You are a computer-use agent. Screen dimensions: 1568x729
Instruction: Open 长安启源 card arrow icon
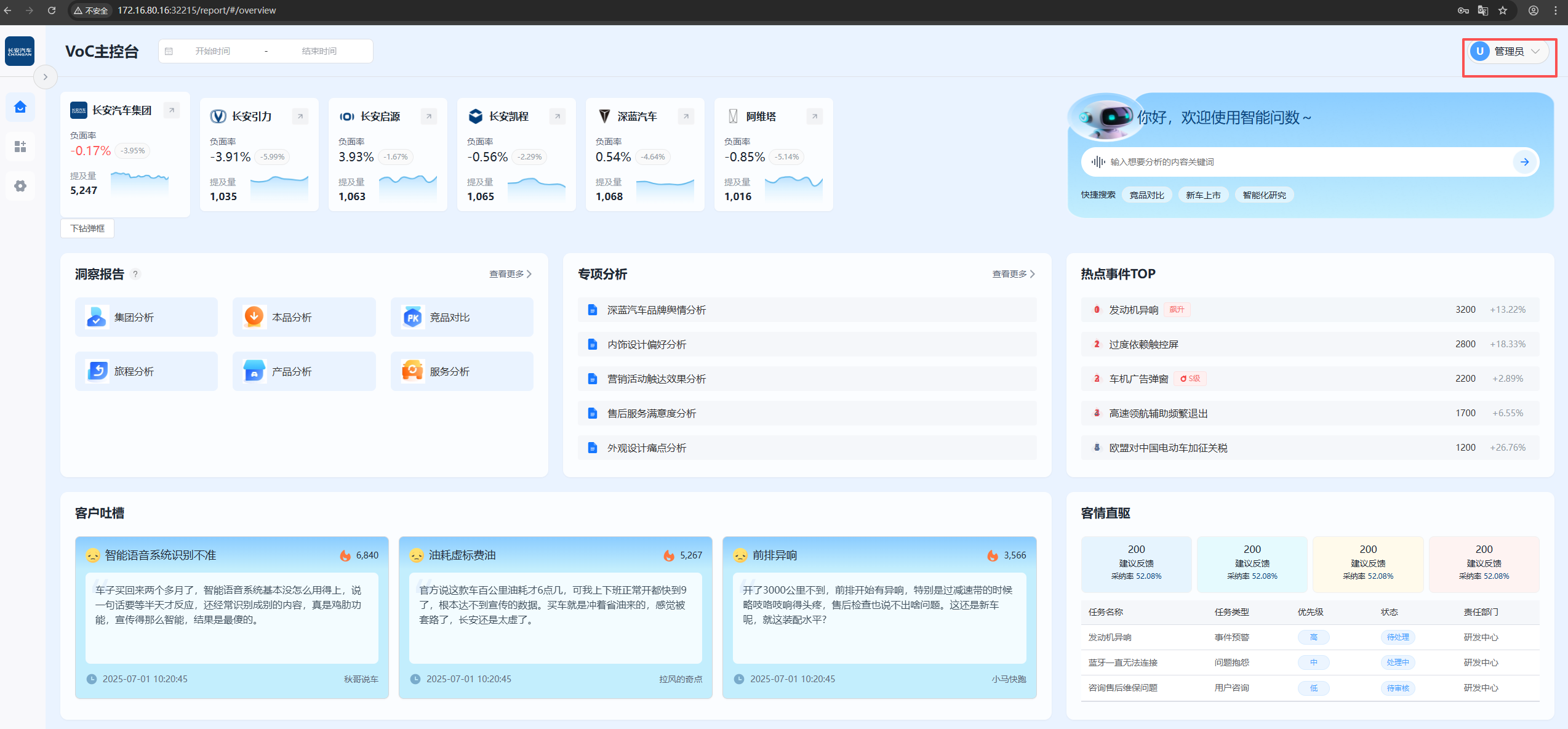(429, 116)
